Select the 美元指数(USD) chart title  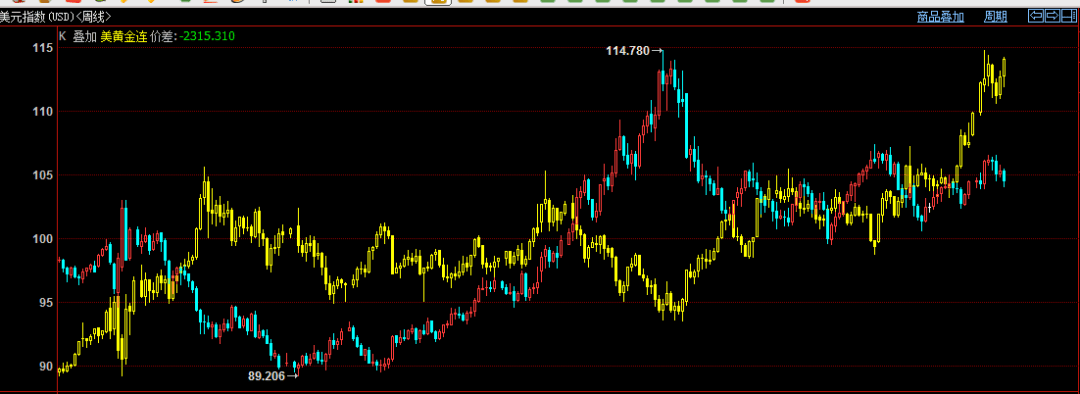pos(36,16)
